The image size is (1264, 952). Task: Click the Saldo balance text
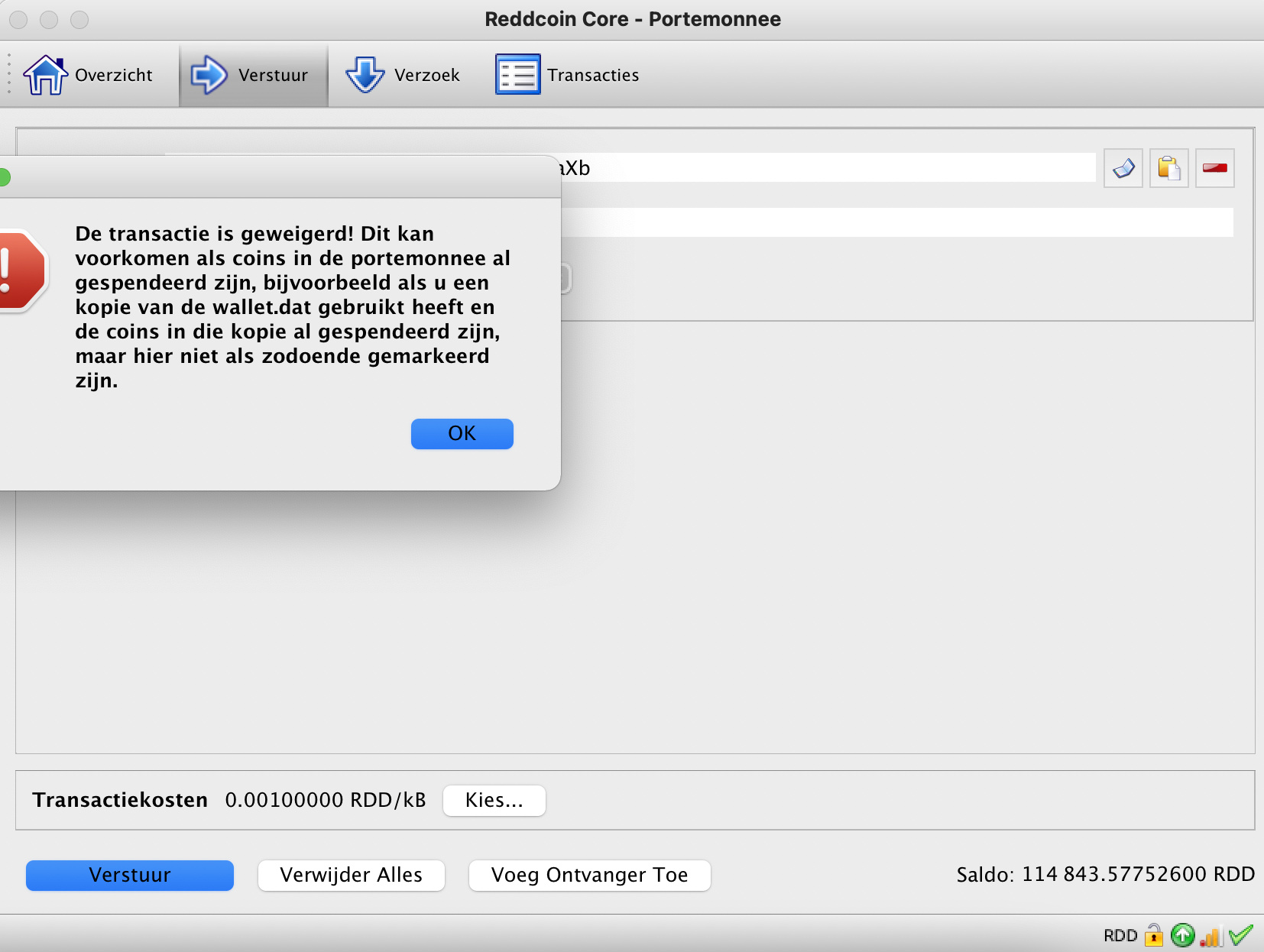coord(1106,874)
